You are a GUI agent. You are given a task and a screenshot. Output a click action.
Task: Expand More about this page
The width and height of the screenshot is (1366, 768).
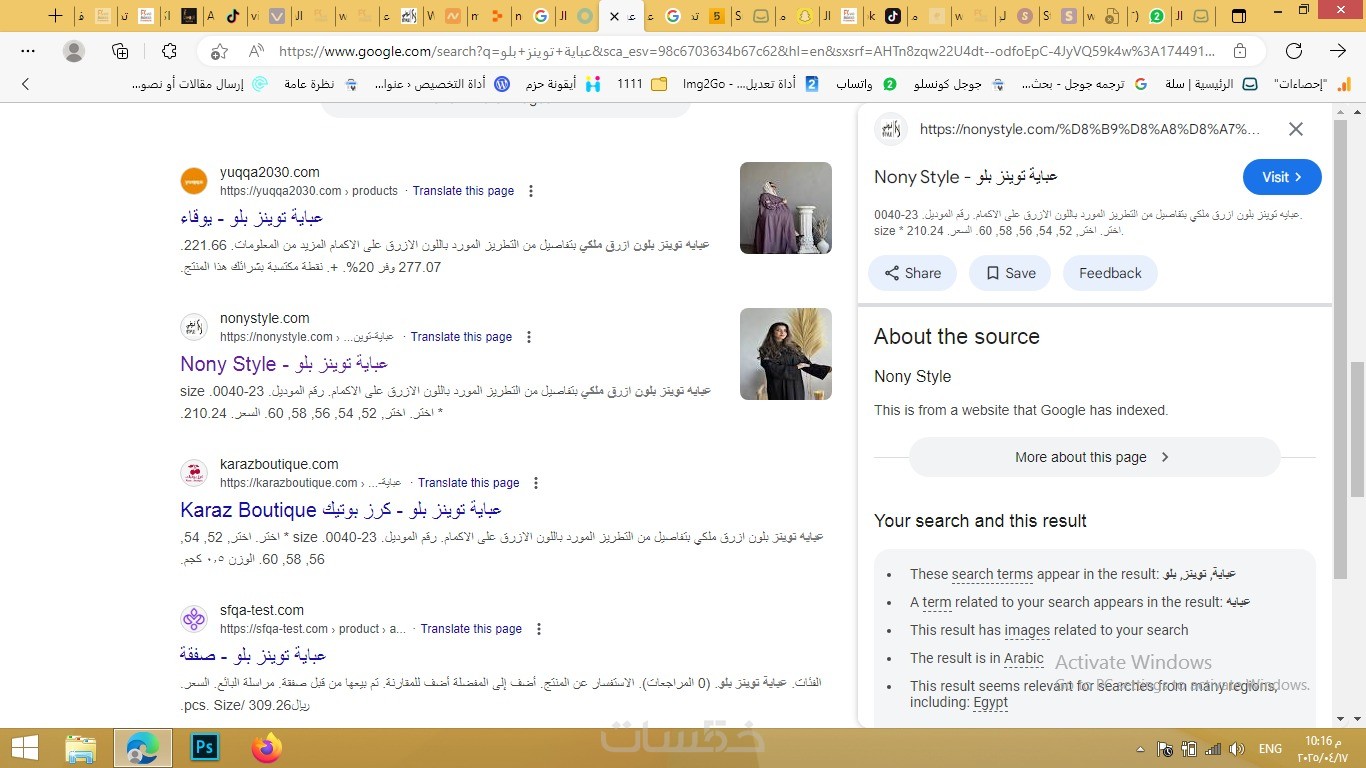[1094, 457]
